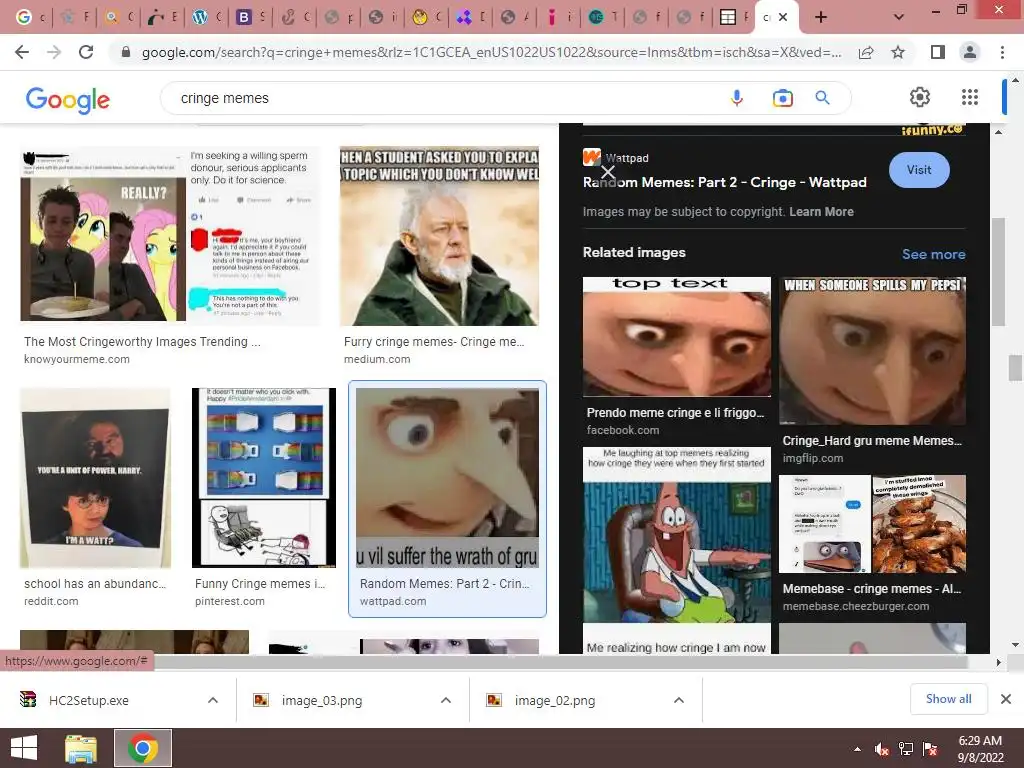Click the Google logo

(68, 99)
